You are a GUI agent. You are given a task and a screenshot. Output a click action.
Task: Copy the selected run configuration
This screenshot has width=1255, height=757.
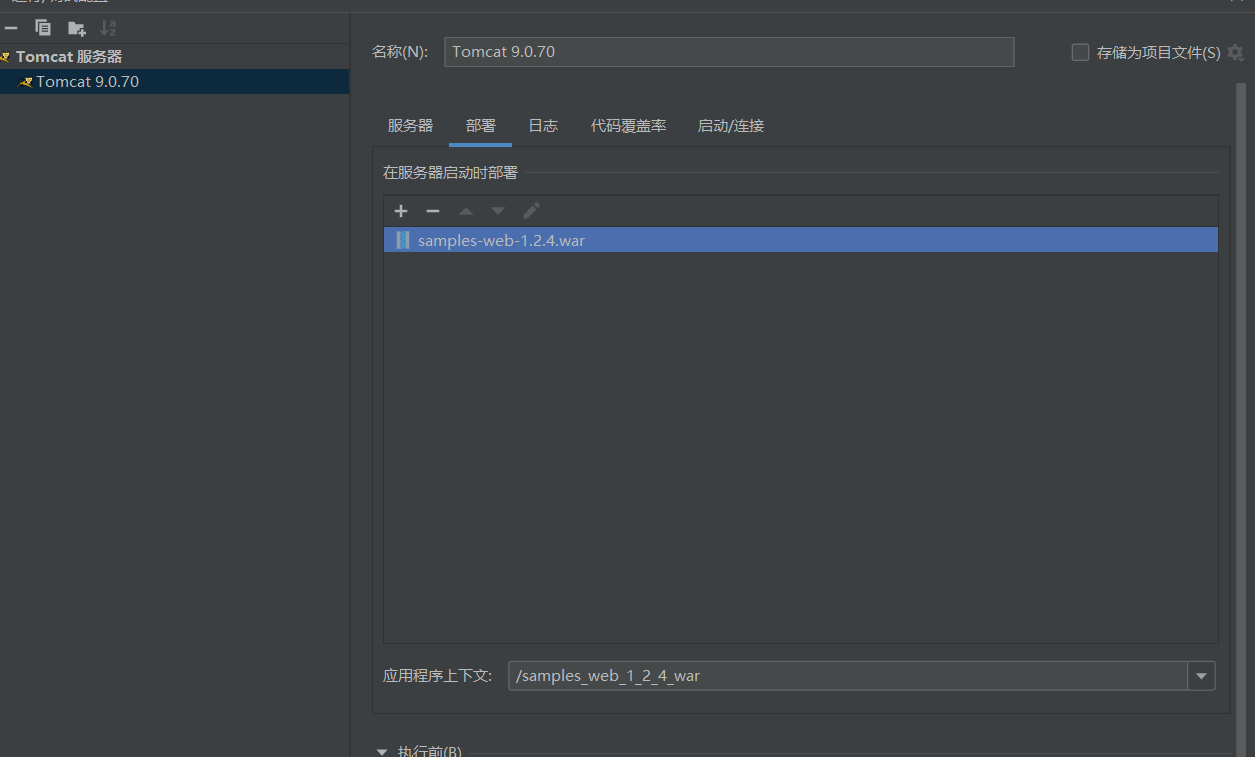click(43, 28)
